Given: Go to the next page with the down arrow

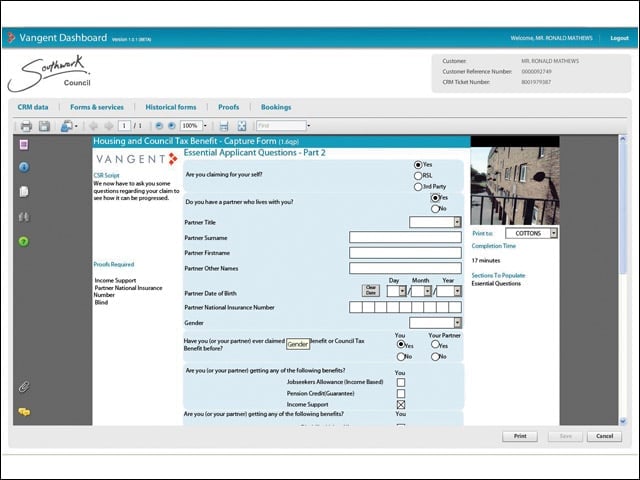Looking at the screenshot, I should click(109, 126).
